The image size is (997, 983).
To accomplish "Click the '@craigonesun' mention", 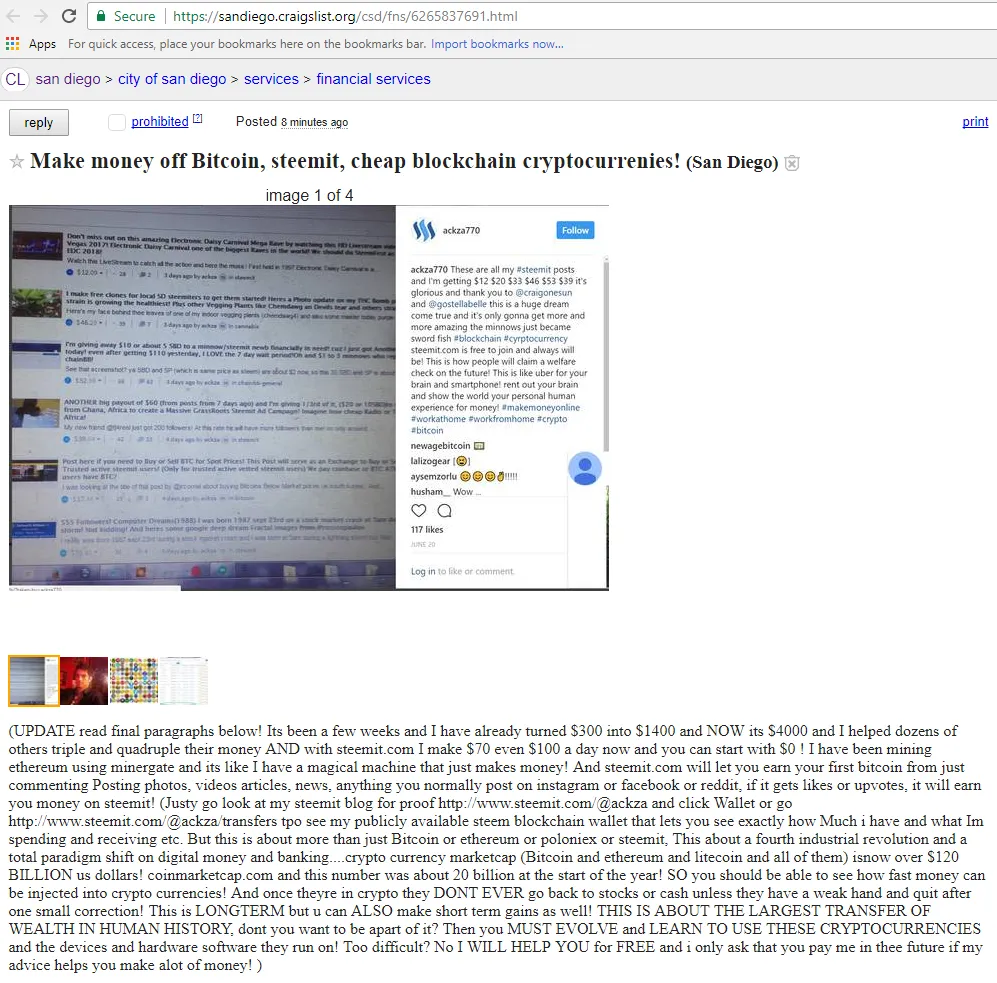I will pyautogui.click(x=543, y=292).
